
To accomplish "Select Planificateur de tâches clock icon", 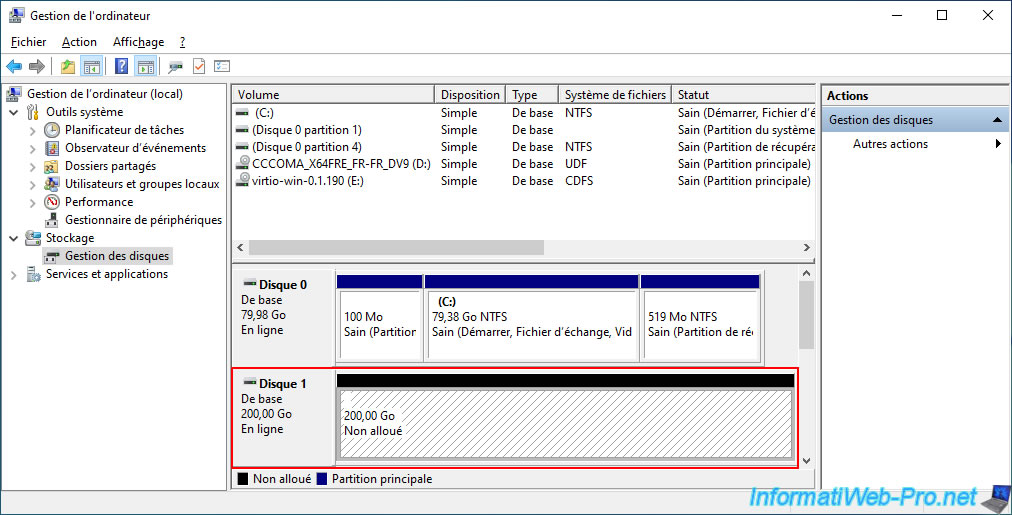I will click(52, 130).
